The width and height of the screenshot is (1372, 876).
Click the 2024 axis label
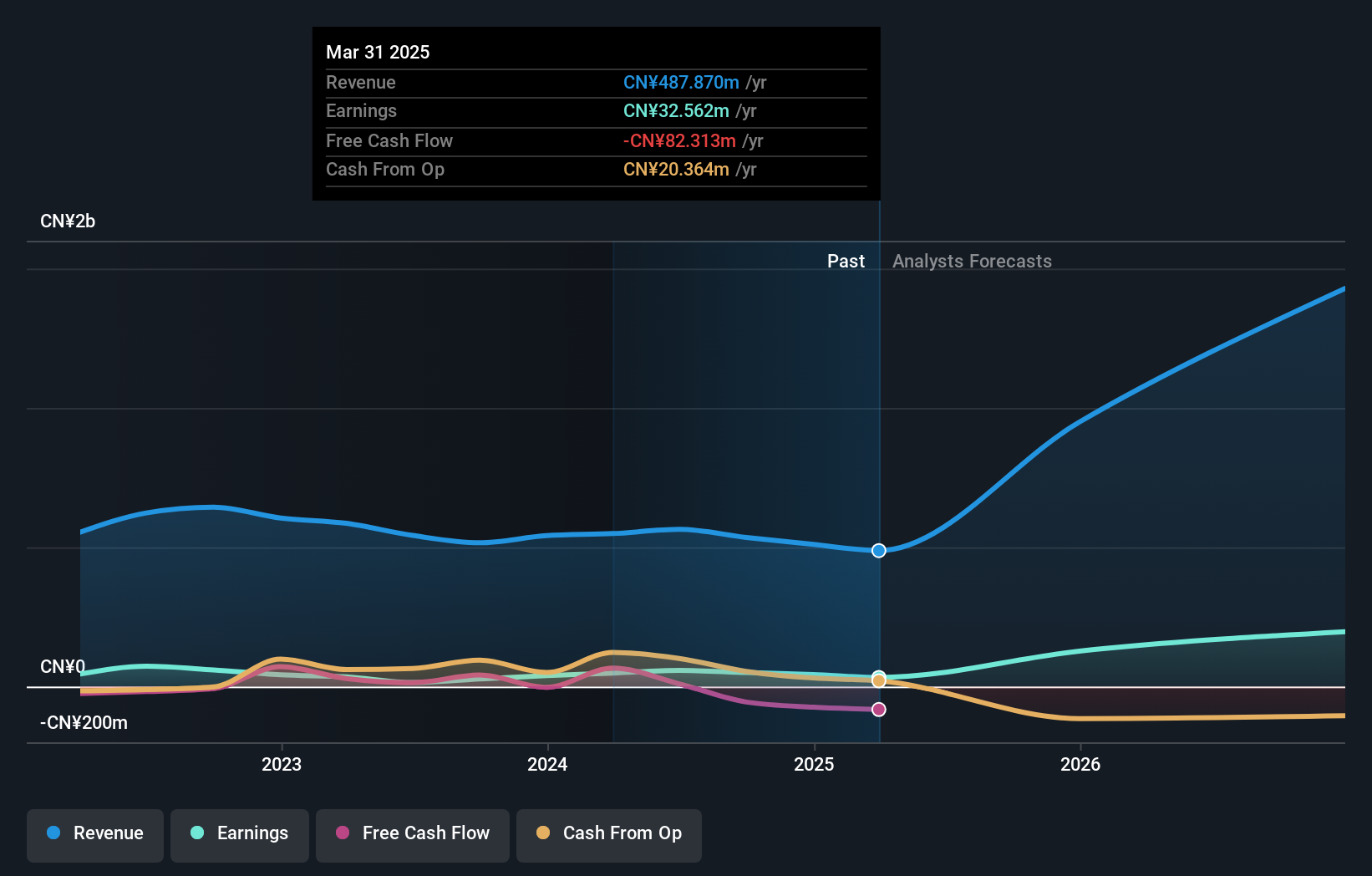tap(547, 764)
